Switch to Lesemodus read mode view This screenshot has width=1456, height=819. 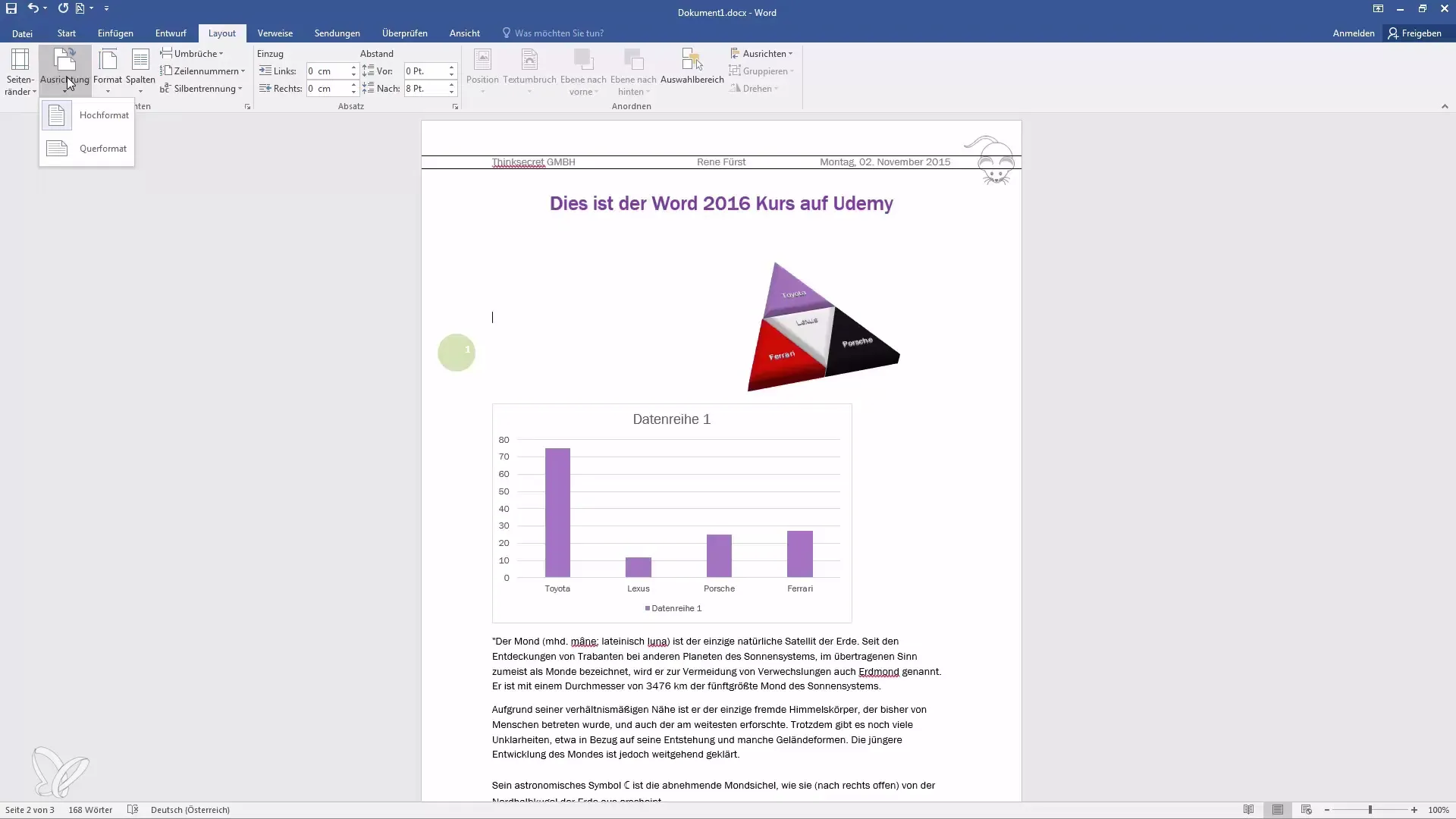coord(1249,810)
